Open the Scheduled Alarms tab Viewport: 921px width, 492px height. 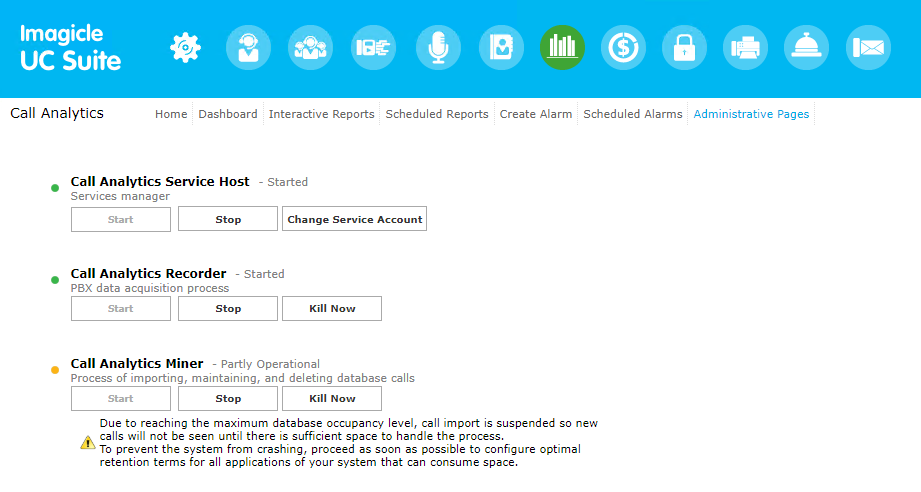(633, 114)
